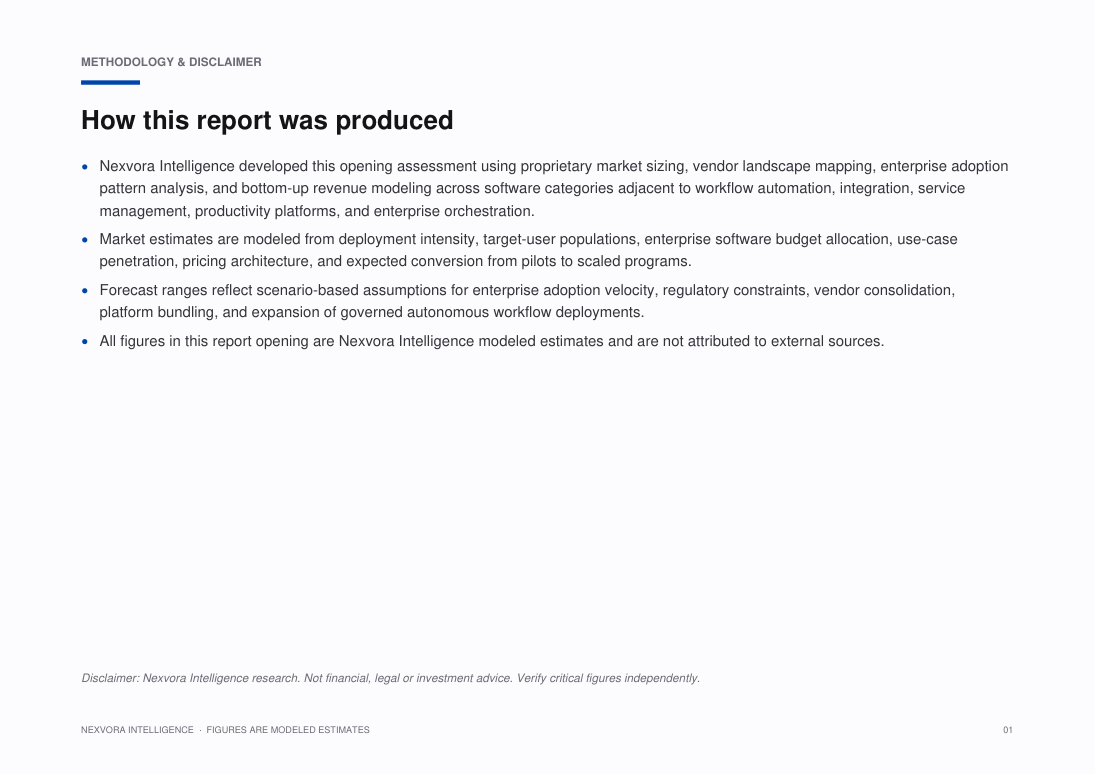Click the NEXVORA INTELLIGENCE footer text
Image resolution: width=1095 pixels, height=774 pixels.
point(137,730)
